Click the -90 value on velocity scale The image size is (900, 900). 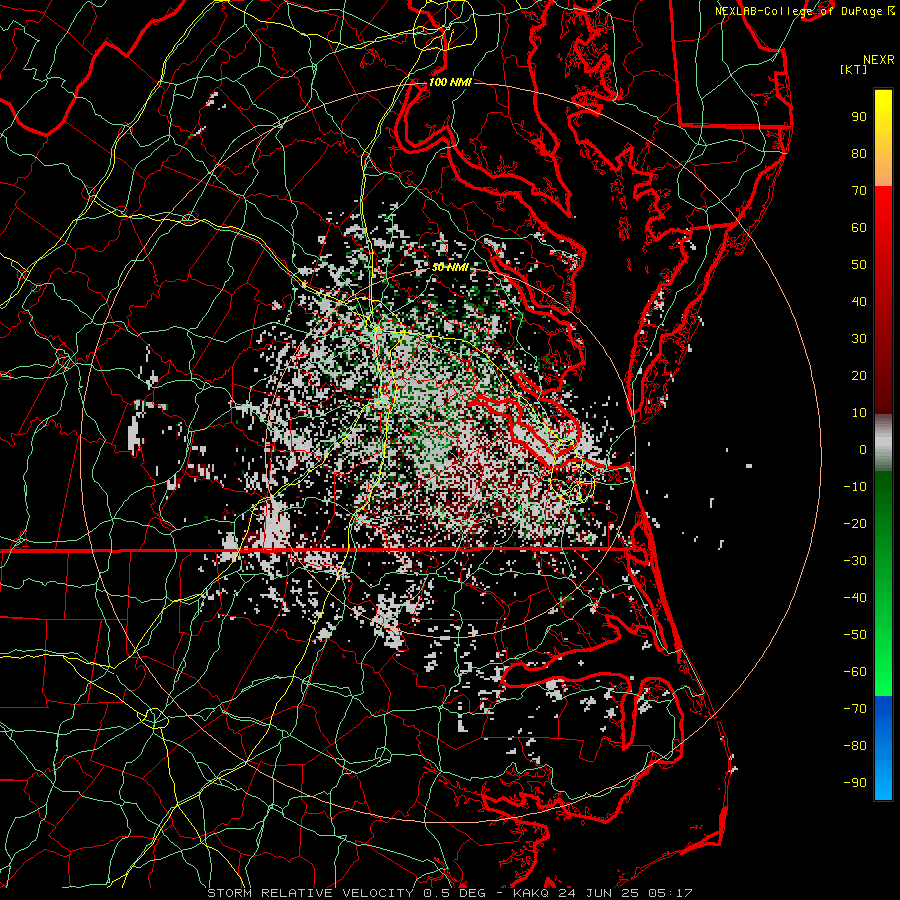(x=855, y=783)
